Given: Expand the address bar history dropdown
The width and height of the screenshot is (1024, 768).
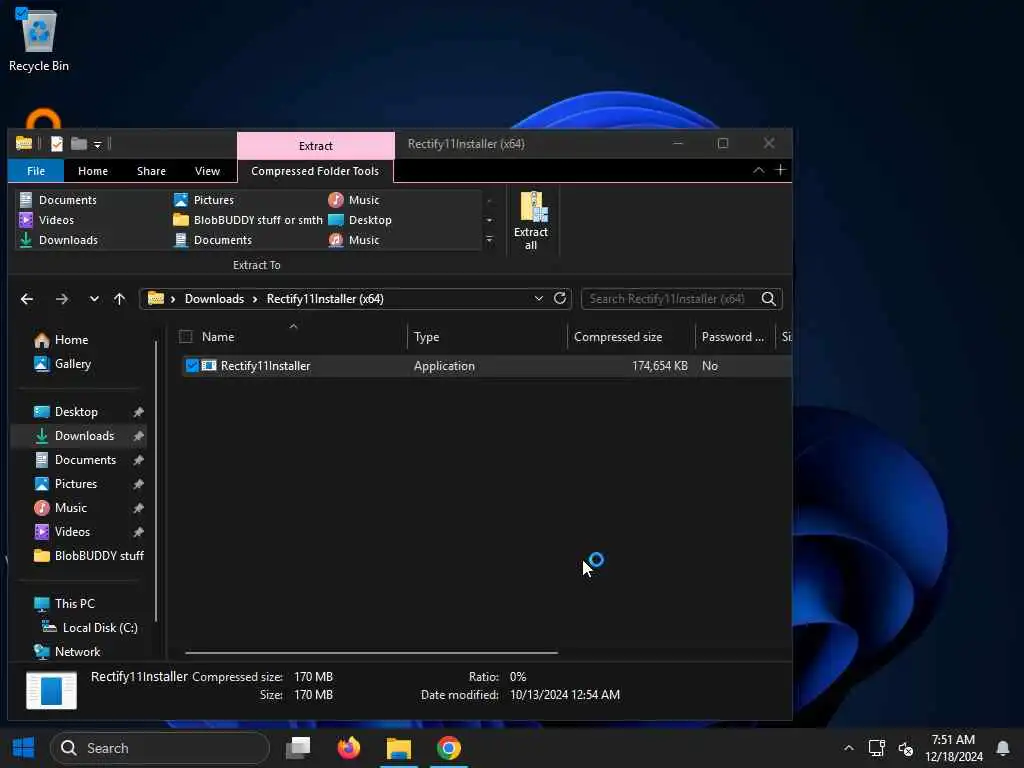Looking at the screenshot, I should (538, 298).
